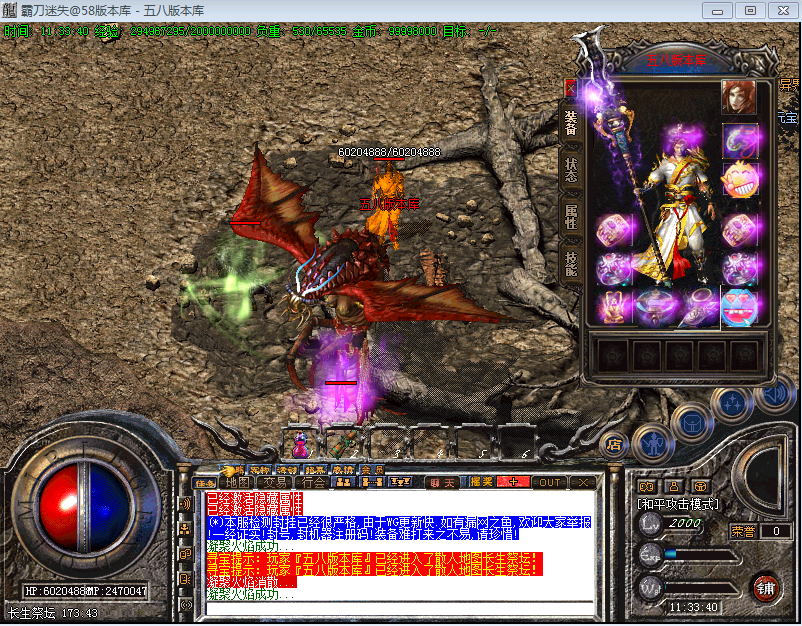Screen dimensions: 802x626
Task: Click the mask icon above attack mode
Action: point(647,486)
